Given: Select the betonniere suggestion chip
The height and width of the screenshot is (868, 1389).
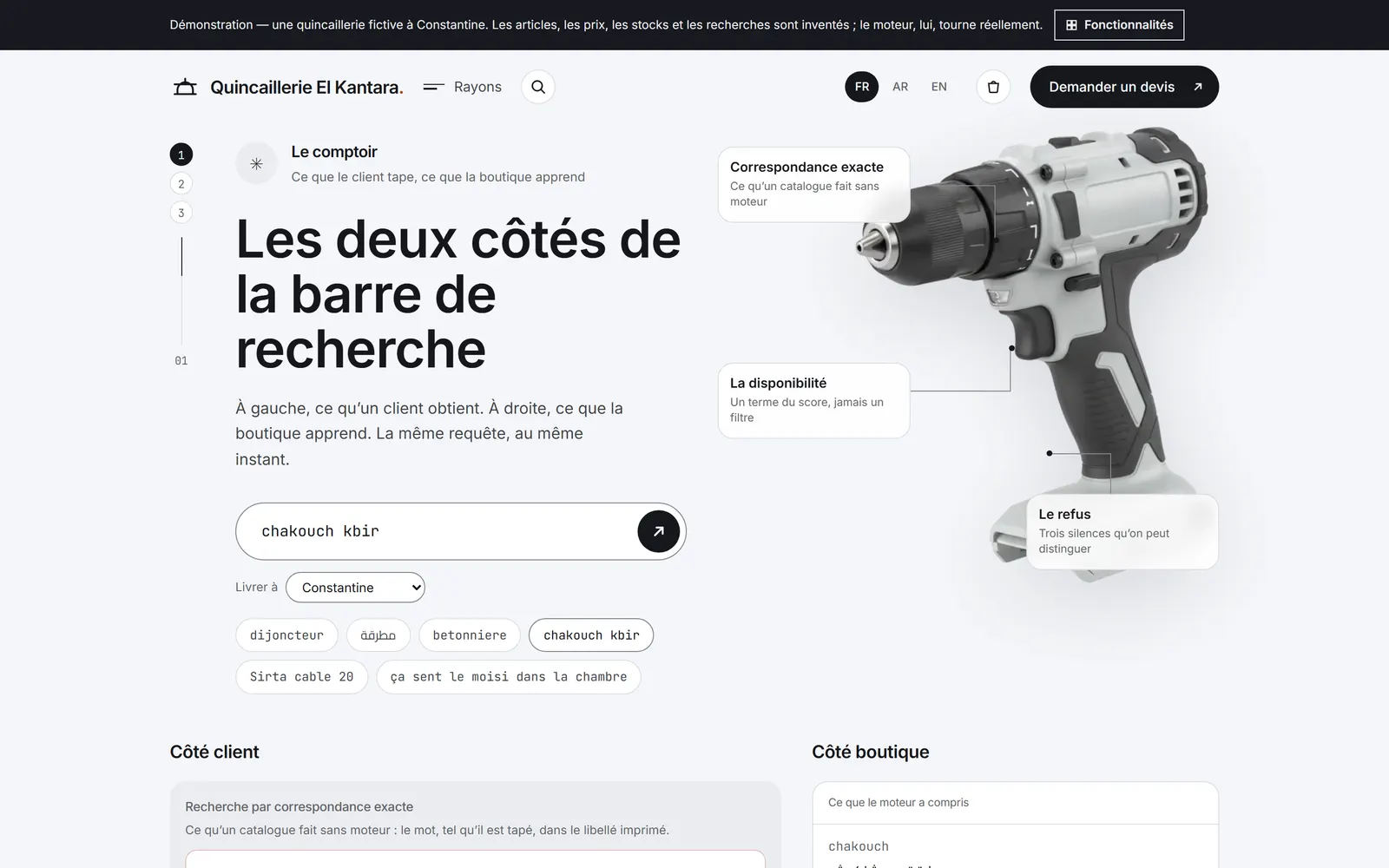Looking at the screenshot, I should [470, 635].
